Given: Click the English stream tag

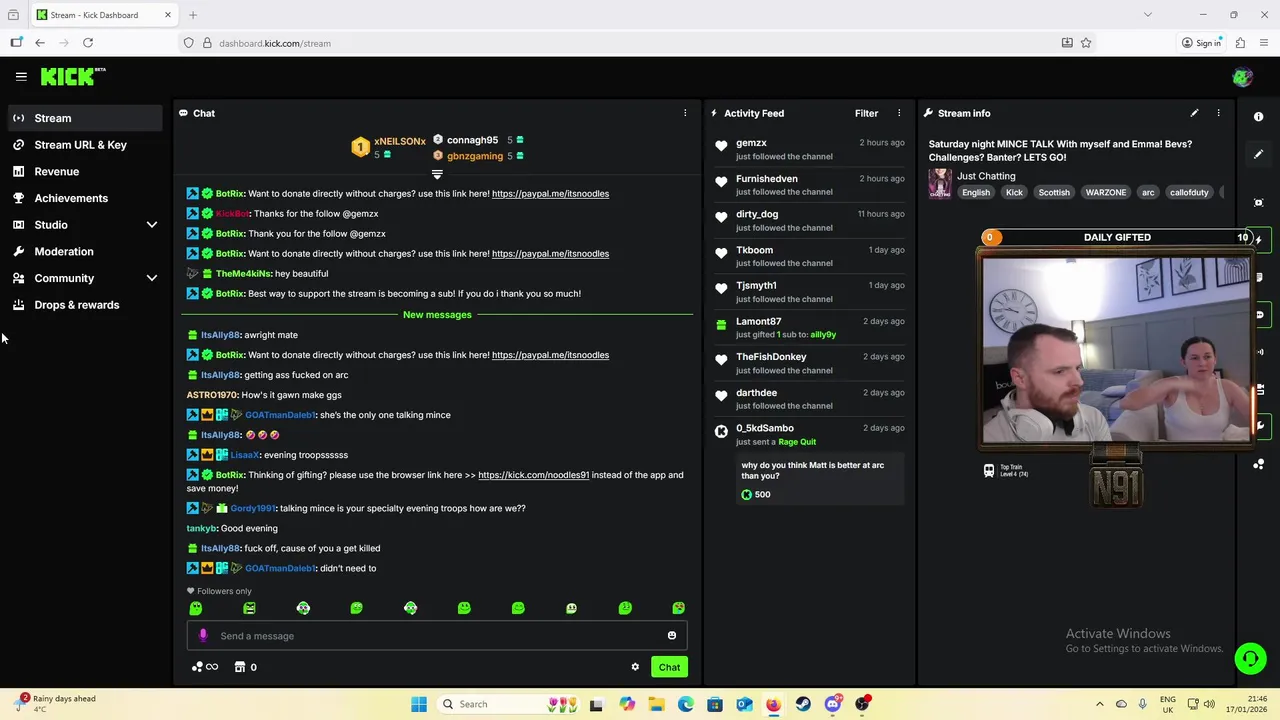Looking at the screenshot, I should (x=976, y=192).
